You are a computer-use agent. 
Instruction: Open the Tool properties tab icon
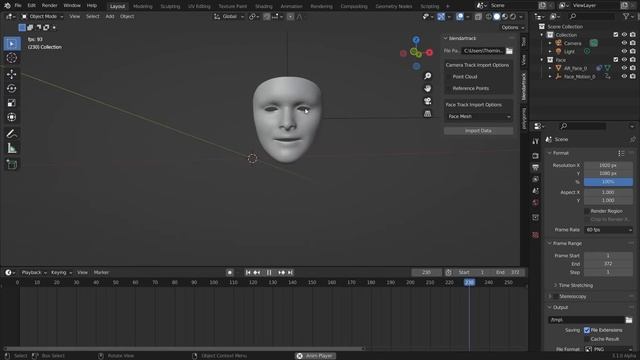coord(536,141)
